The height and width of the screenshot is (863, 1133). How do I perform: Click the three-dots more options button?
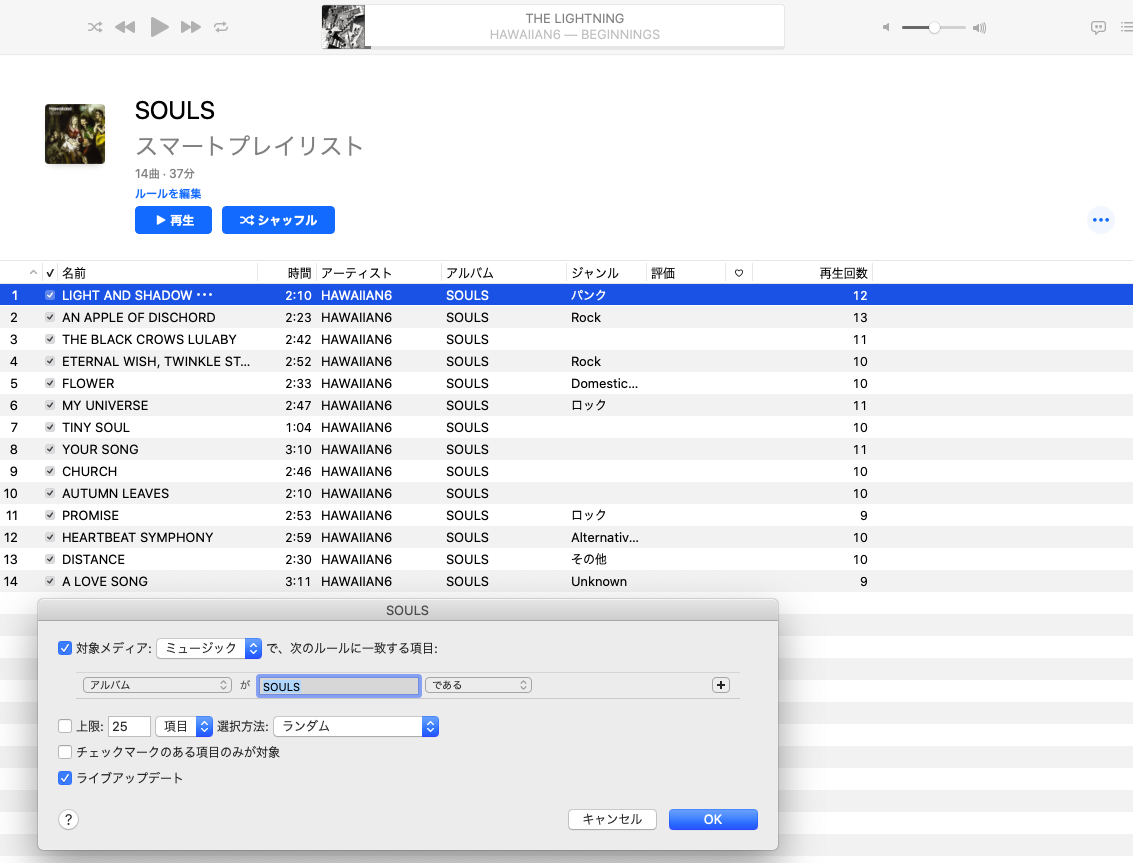(1100, 220)
